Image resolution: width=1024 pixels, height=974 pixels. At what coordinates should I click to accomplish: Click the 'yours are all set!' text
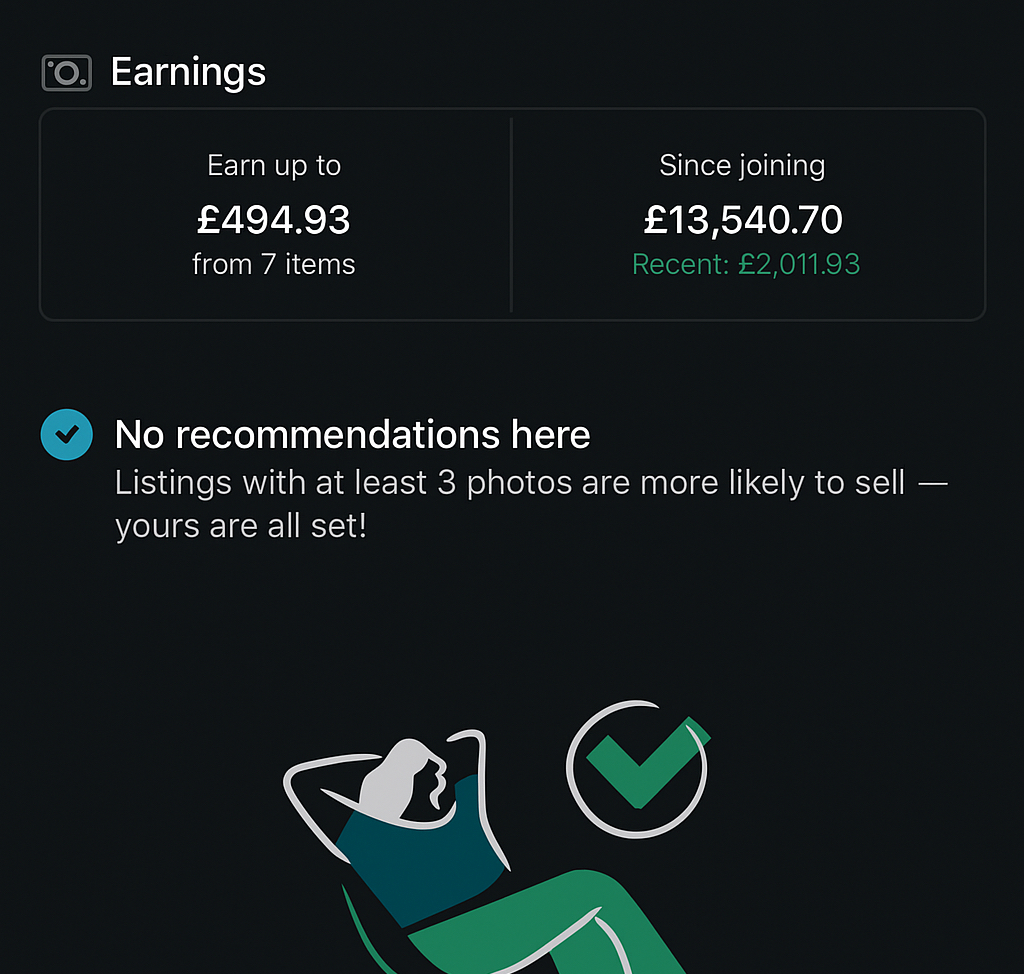[241, 526]
